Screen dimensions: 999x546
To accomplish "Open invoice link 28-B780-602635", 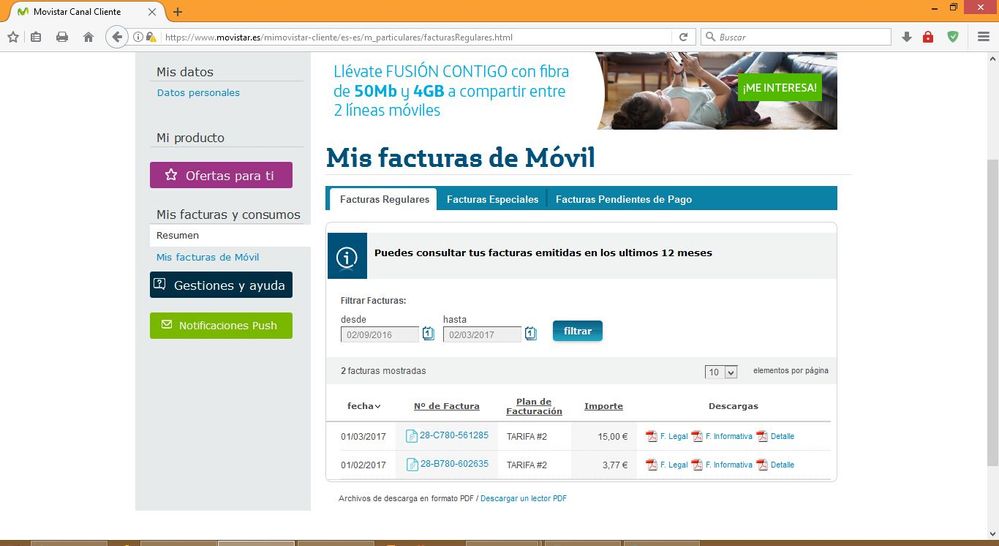I will tap(453, 464).
